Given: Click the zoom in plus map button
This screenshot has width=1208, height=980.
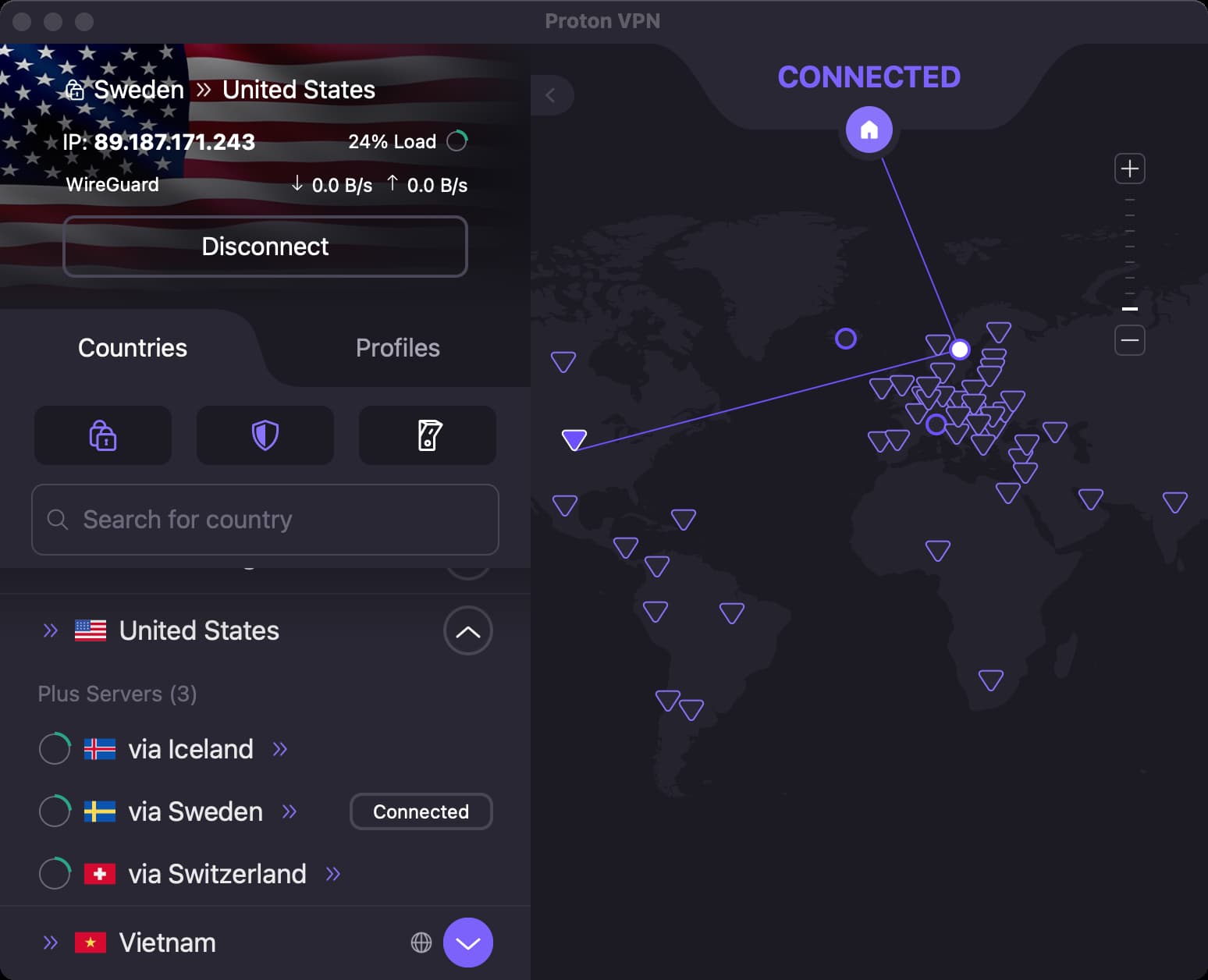Looking at the screenshot, I should point(1129,169).
